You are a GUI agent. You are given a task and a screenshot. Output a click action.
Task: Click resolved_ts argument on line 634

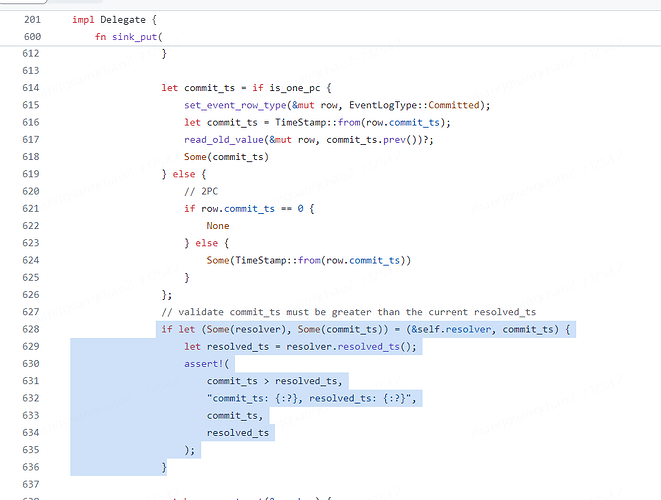pos(238,433)
